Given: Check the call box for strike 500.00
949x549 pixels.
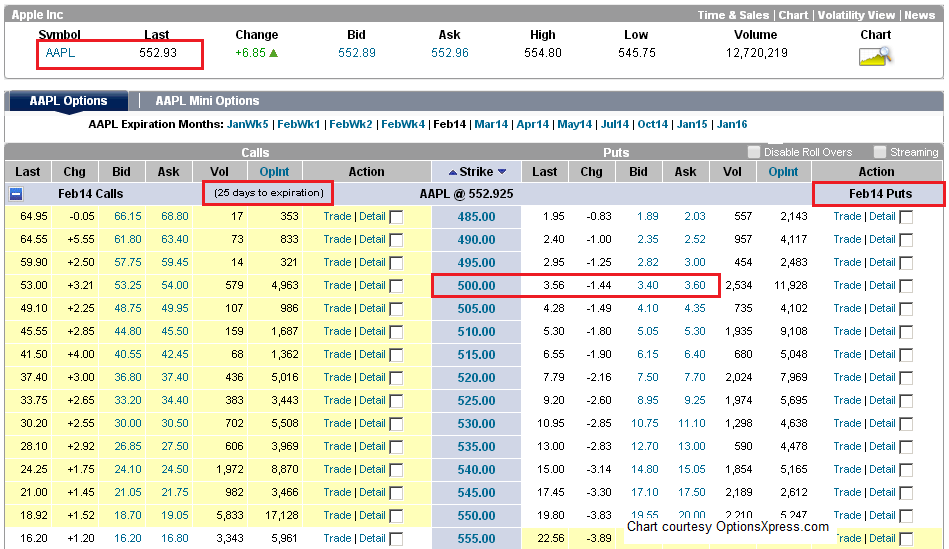Looking at the screenshot, I should [396, 286].
